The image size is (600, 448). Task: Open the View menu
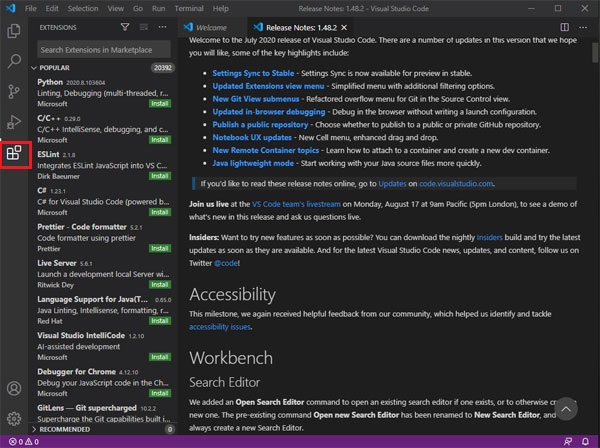click(x=115, y=8)
